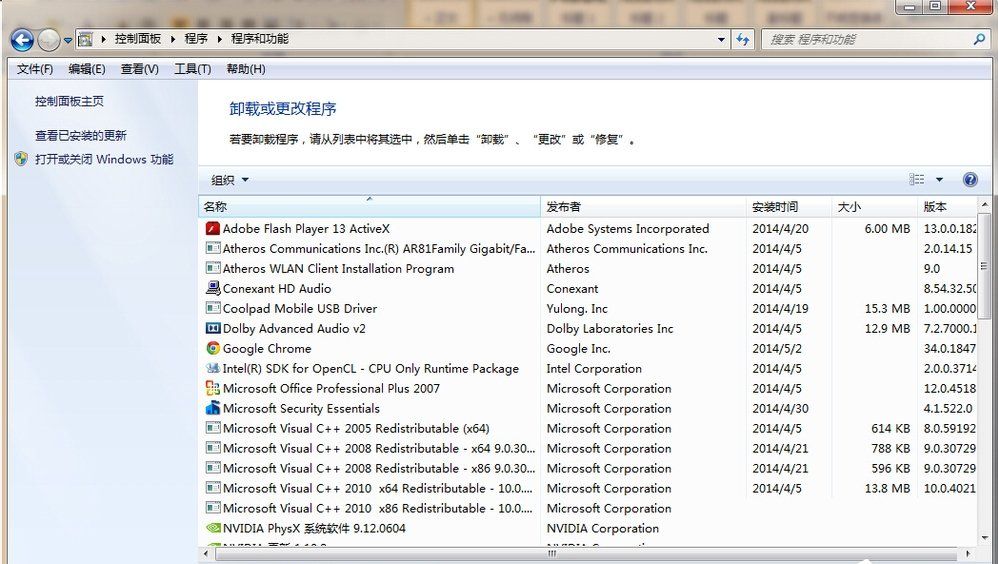Click the Coolpad Mobile USB Driver icon
This screenshot has width=998, height=564.
(213, 308)
